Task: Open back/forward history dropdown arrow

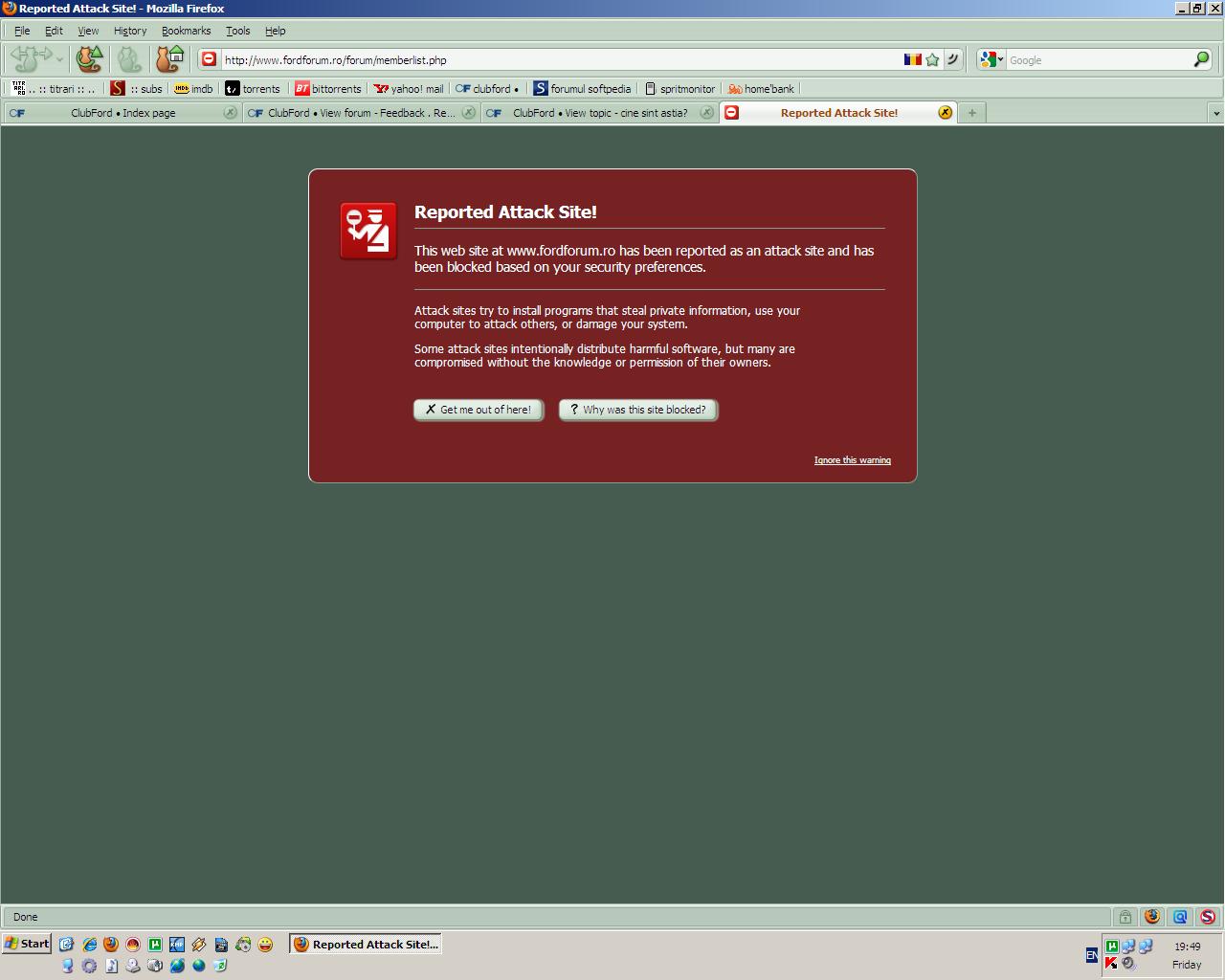Action: 59,59
